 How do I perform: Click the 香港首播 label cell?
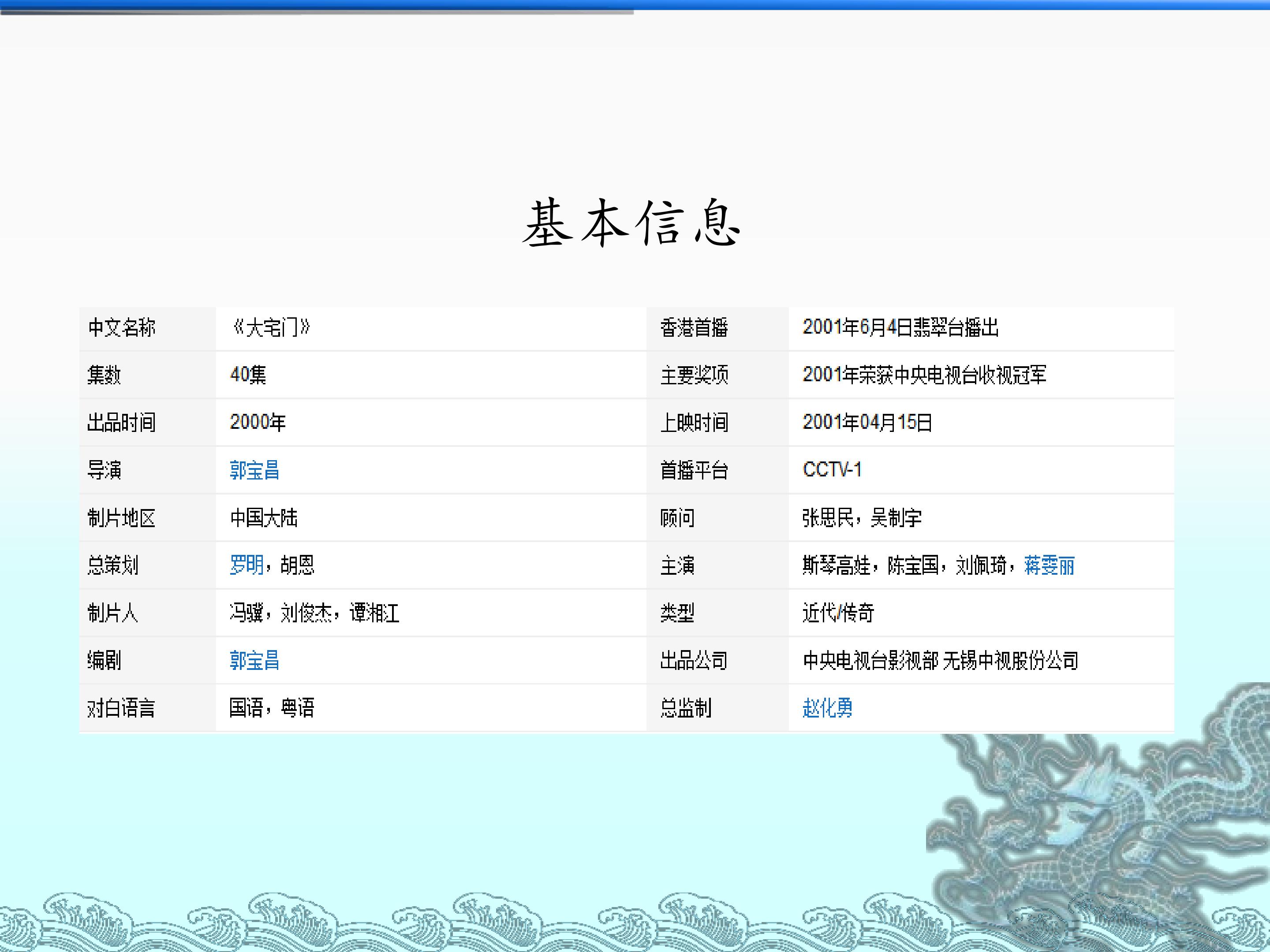click(694, 327)
